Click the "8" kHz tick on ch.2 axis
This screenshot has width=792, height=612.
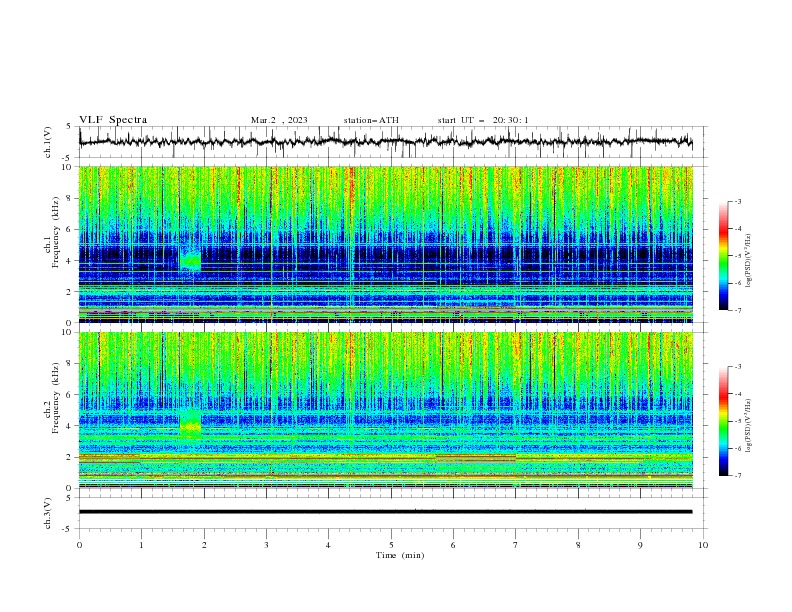(x=70, y=364)
